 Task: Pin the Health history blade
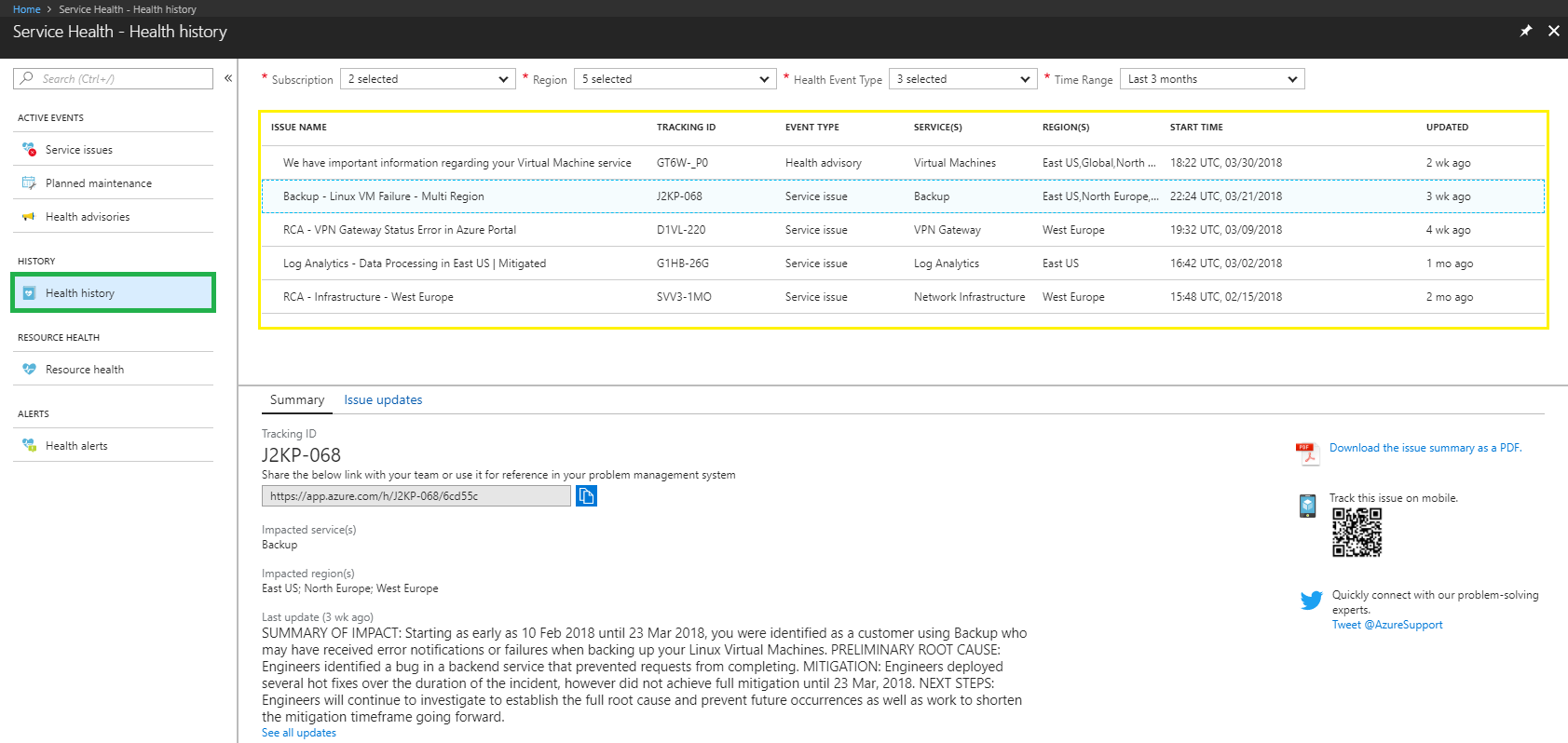[1526, 31]
